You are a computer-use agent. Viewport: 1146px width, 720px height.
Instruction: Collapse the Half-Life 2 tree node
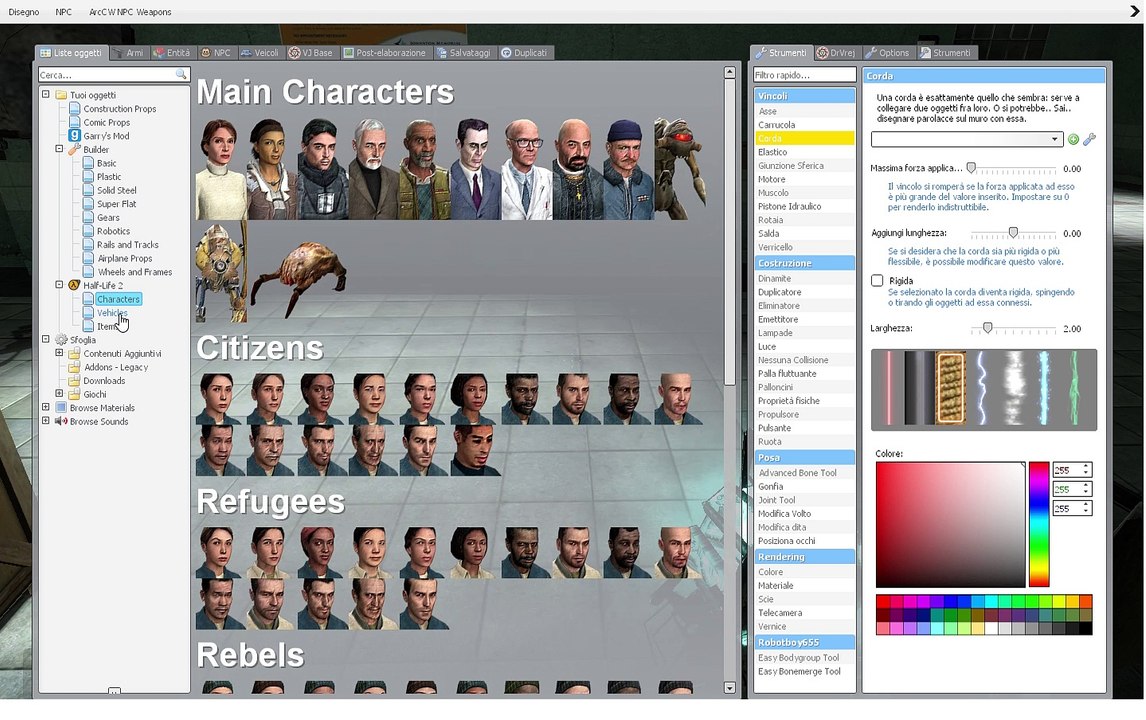pos(59,284)
